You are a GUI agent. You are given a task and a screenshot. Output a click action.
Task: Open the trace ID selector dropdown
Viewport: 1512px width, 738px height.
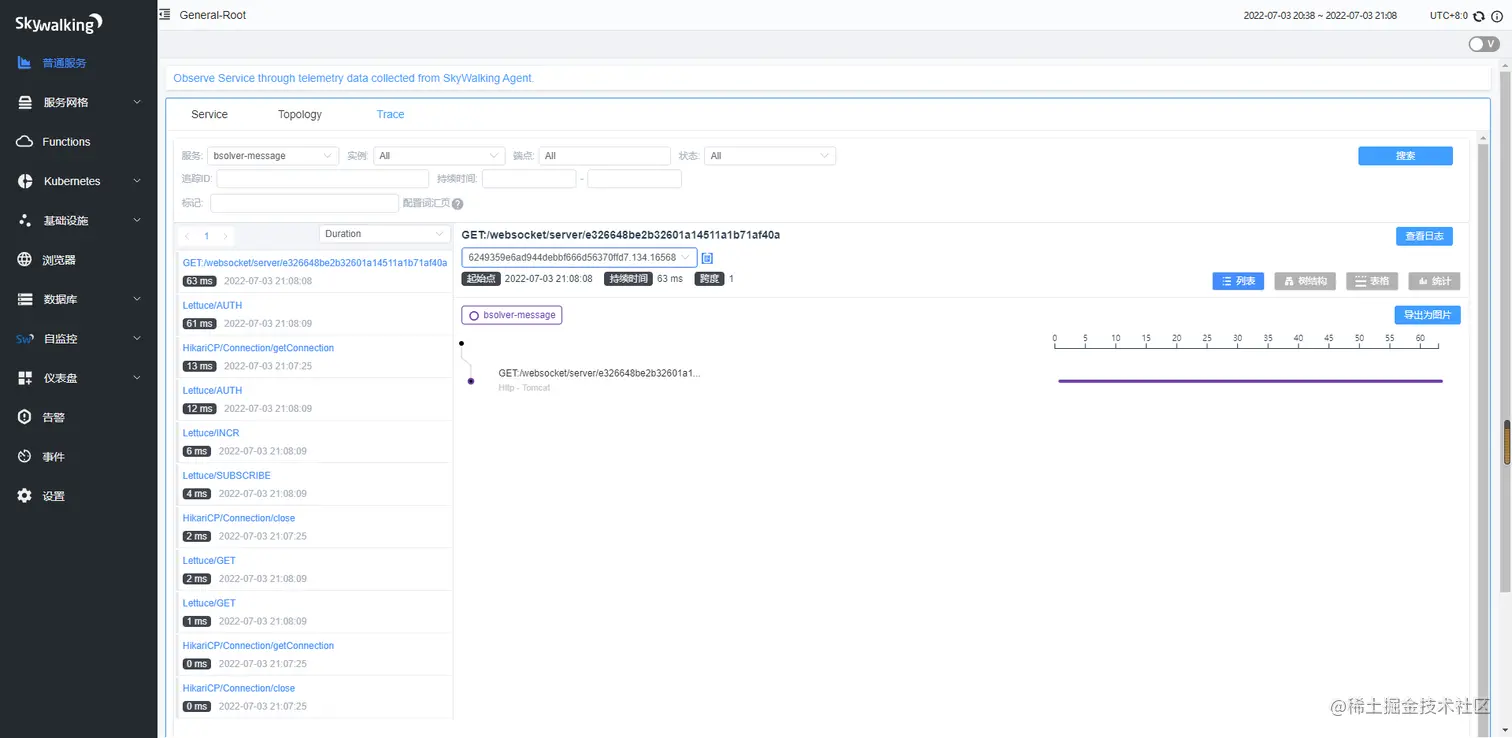(x=579, y=257)
